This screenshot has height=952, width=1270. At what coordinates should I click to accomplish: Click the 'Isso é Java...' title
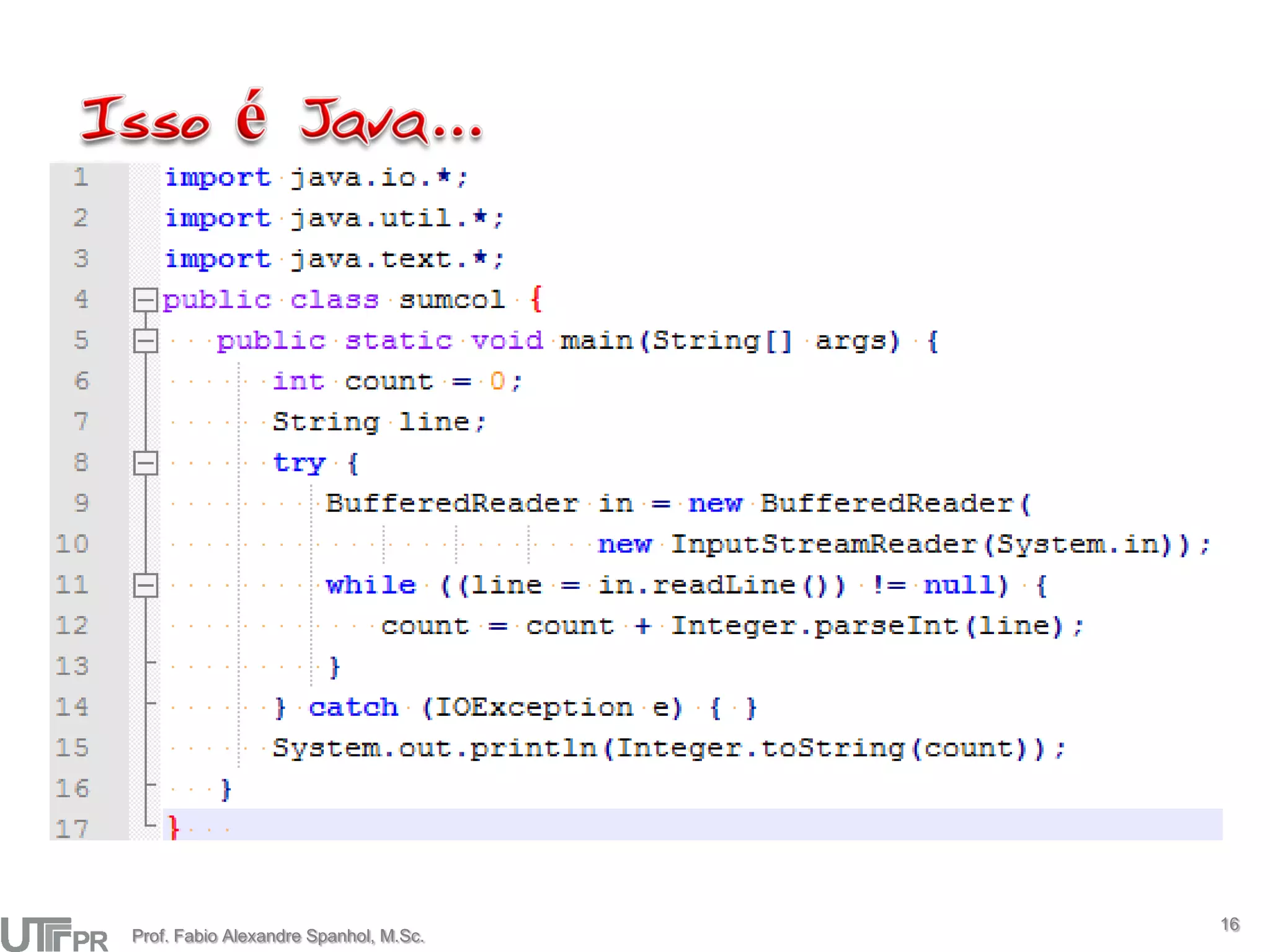tap(282, 119)
